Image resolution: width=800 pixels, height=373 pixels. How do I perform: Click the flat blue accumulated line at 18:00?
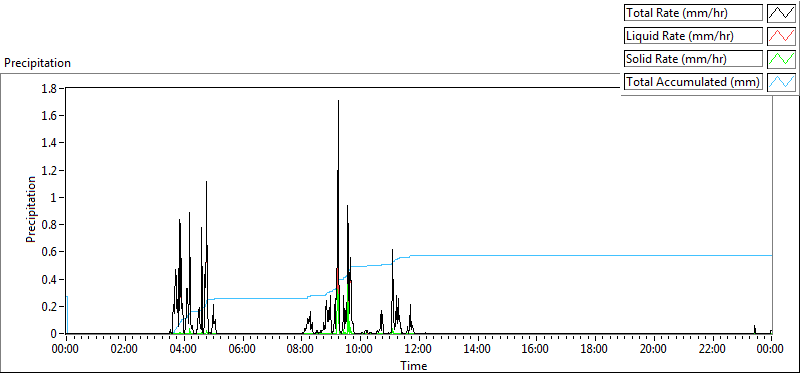click(x=594, y=255)
